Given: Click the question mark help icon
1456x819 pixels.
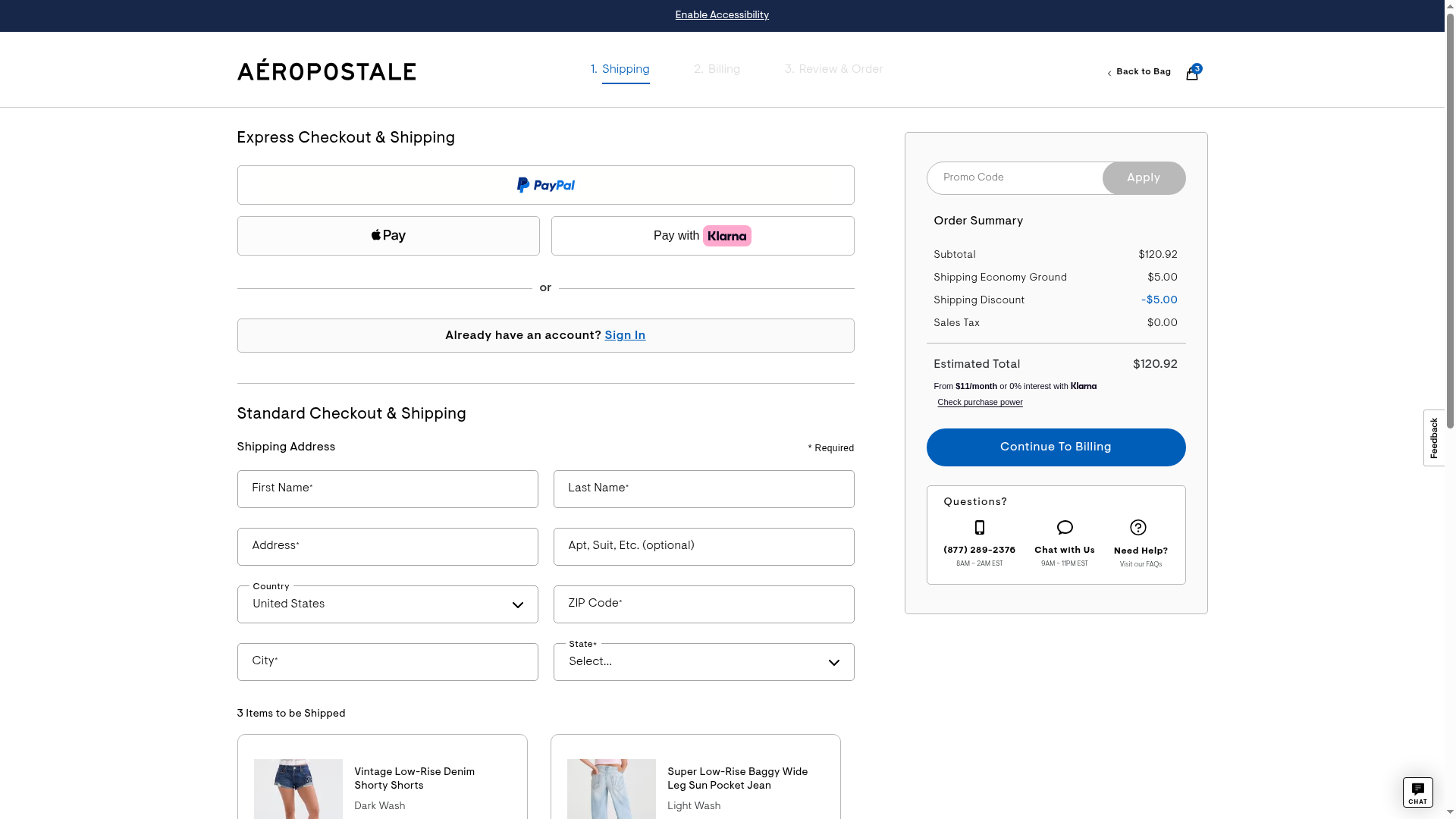Looking at the screenshot, I should (1138, 528).
